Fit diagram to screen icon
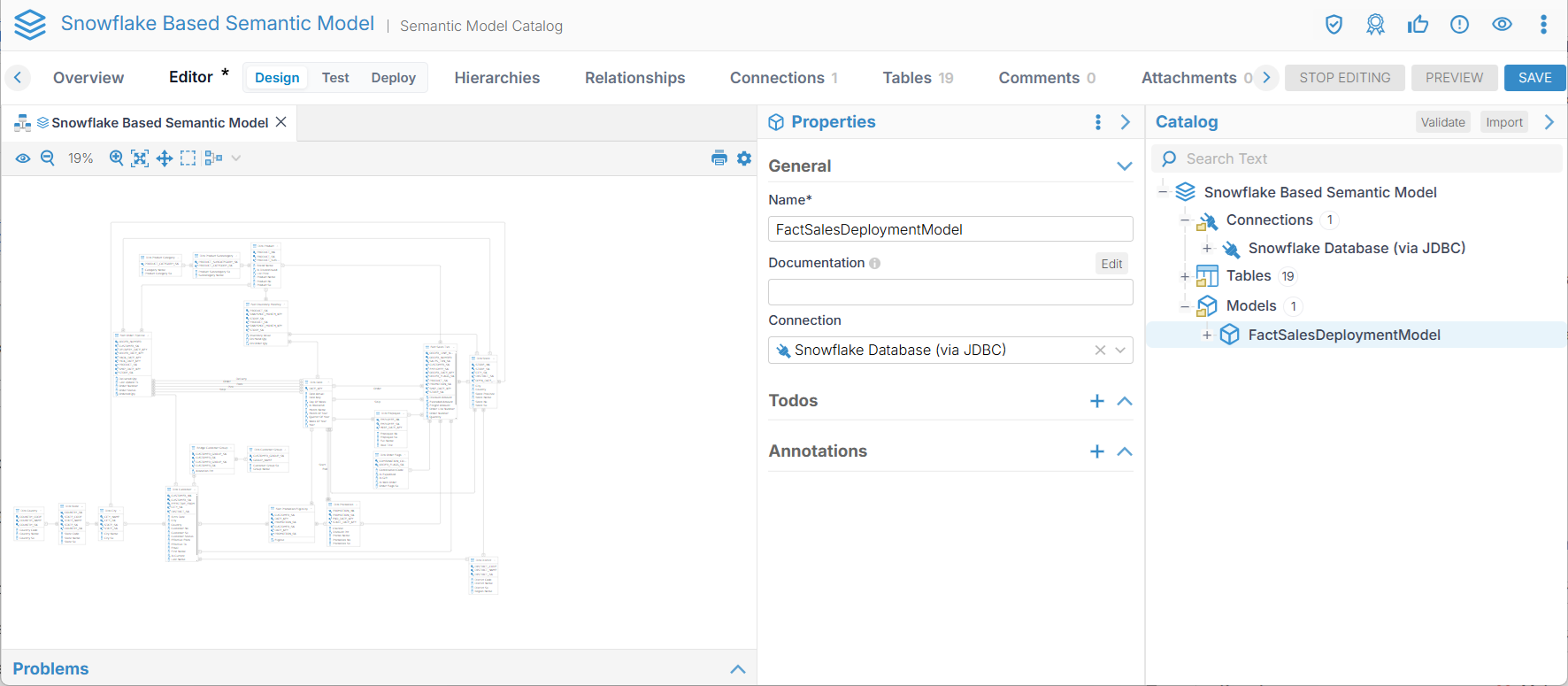Image resolution: width=1568 pixels, height=686 pixels. click(x=140, y=158)
